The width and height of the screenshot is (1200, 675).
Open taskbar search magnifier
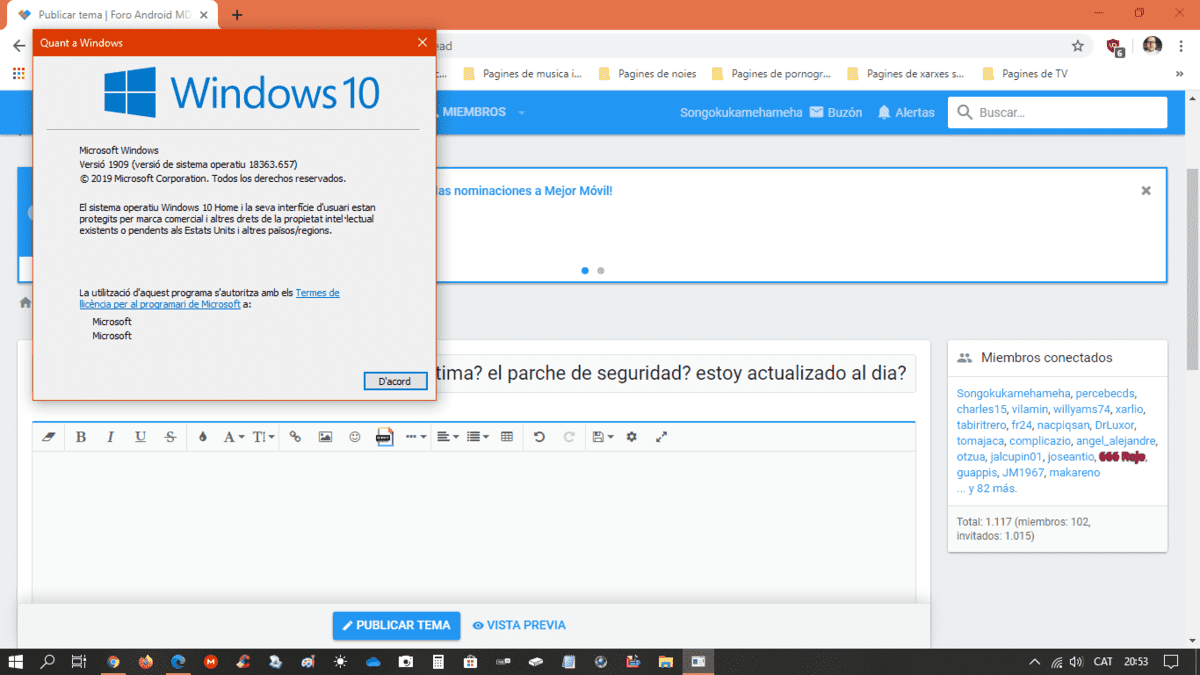[x=47, y=661]
